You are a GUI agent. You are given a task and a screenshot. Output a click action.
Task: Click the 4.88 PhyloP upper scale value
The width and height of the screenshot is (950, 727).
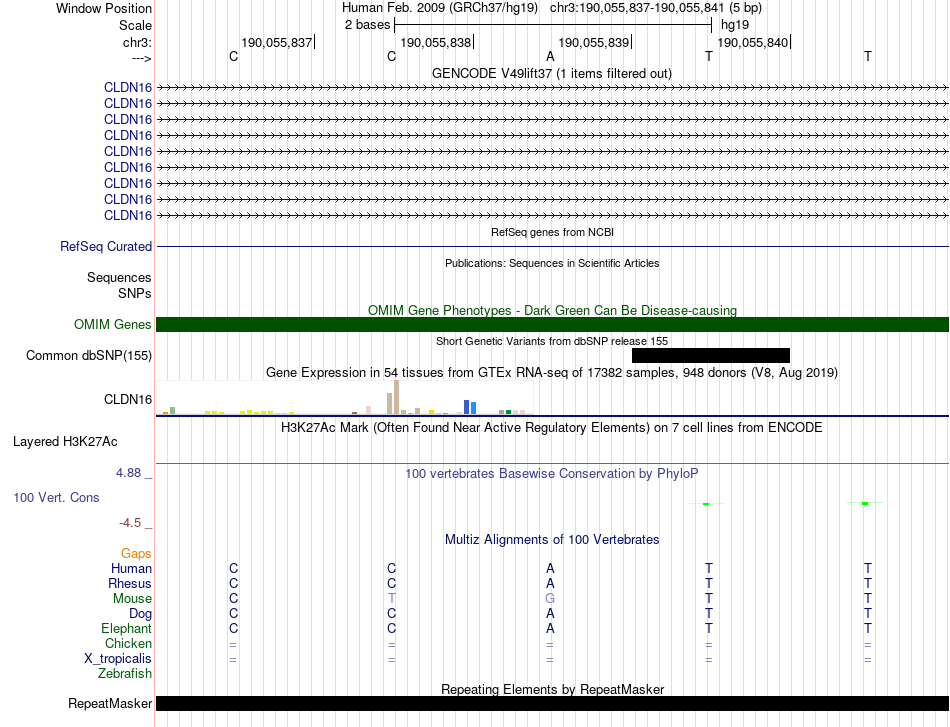[128, 473]
